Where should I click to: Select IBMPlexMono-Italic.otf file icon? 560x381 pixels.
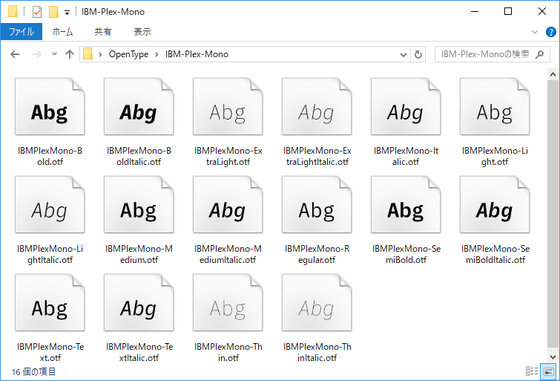click(406, 107)
